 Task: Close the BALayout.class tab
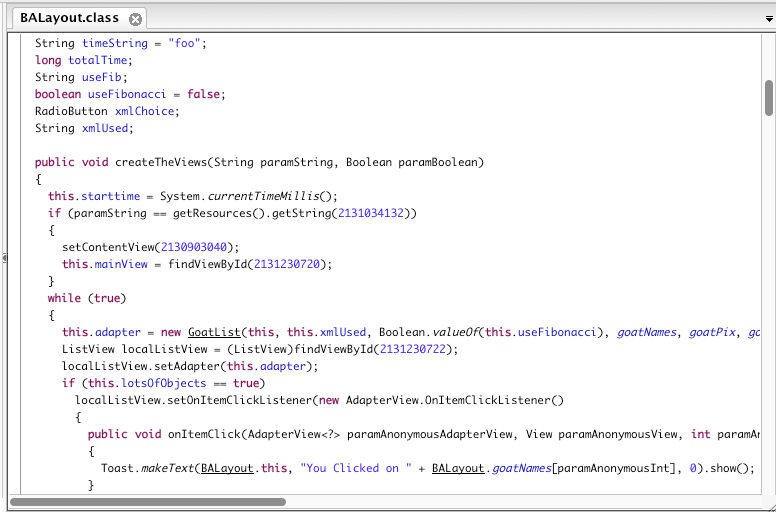[x=135, y=19]
